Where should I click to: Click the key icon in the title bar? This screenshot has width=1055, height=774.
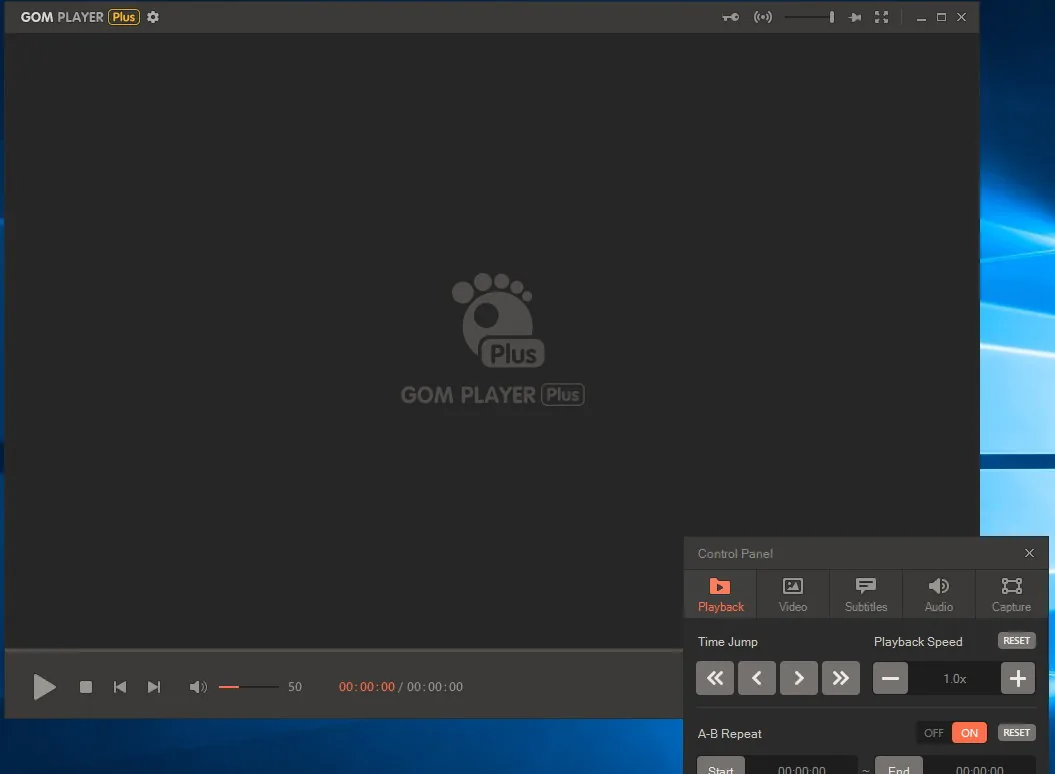pos(731,17)
